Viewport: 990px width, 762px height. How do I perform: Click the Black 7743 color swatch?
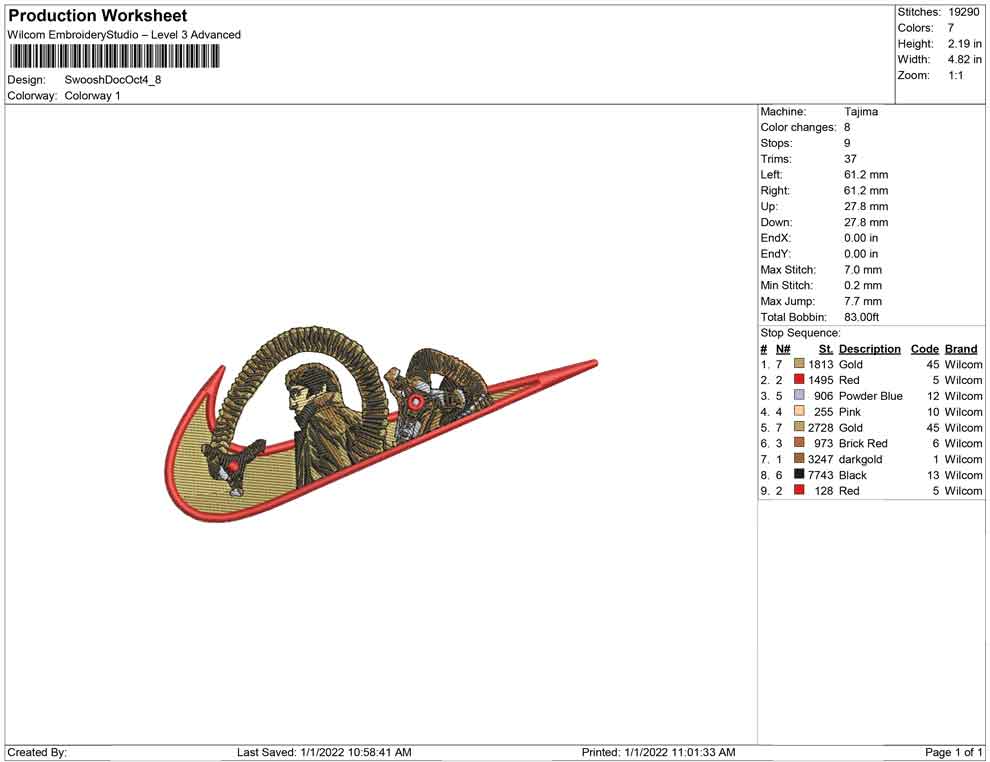799,474
